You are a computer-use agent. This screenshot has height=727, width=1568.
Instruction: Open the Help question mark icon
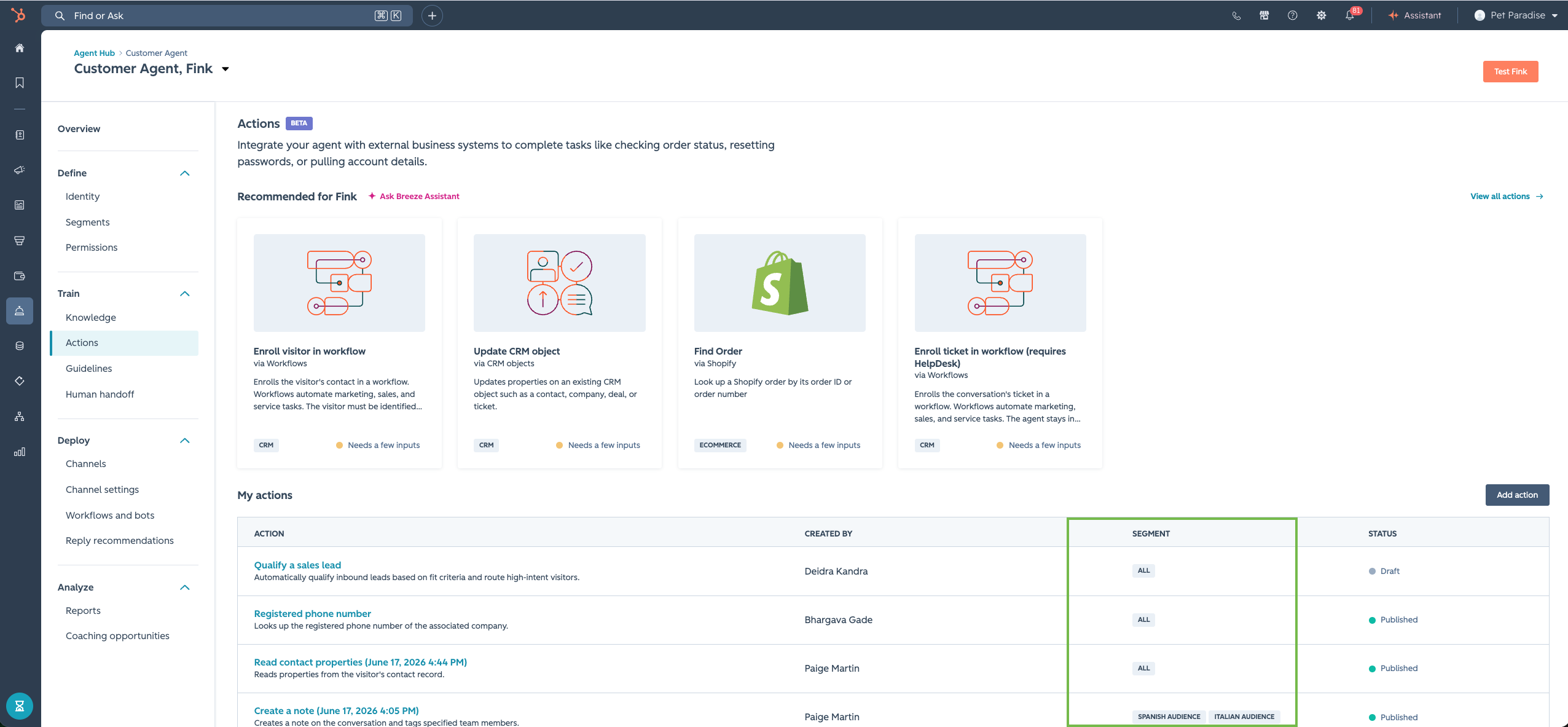tap(1293, 16)
